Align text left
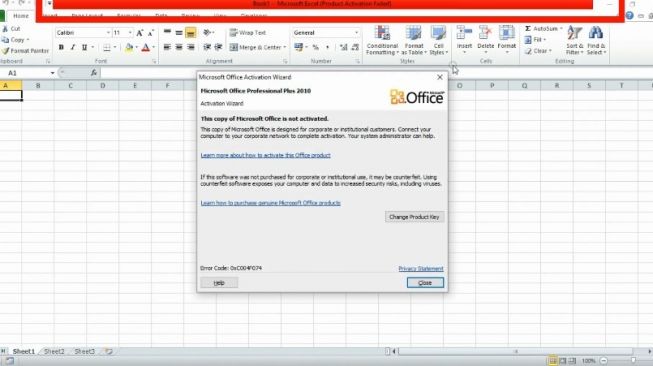The width and height of the screenshot is (653, 366). (x=167, y=47)
